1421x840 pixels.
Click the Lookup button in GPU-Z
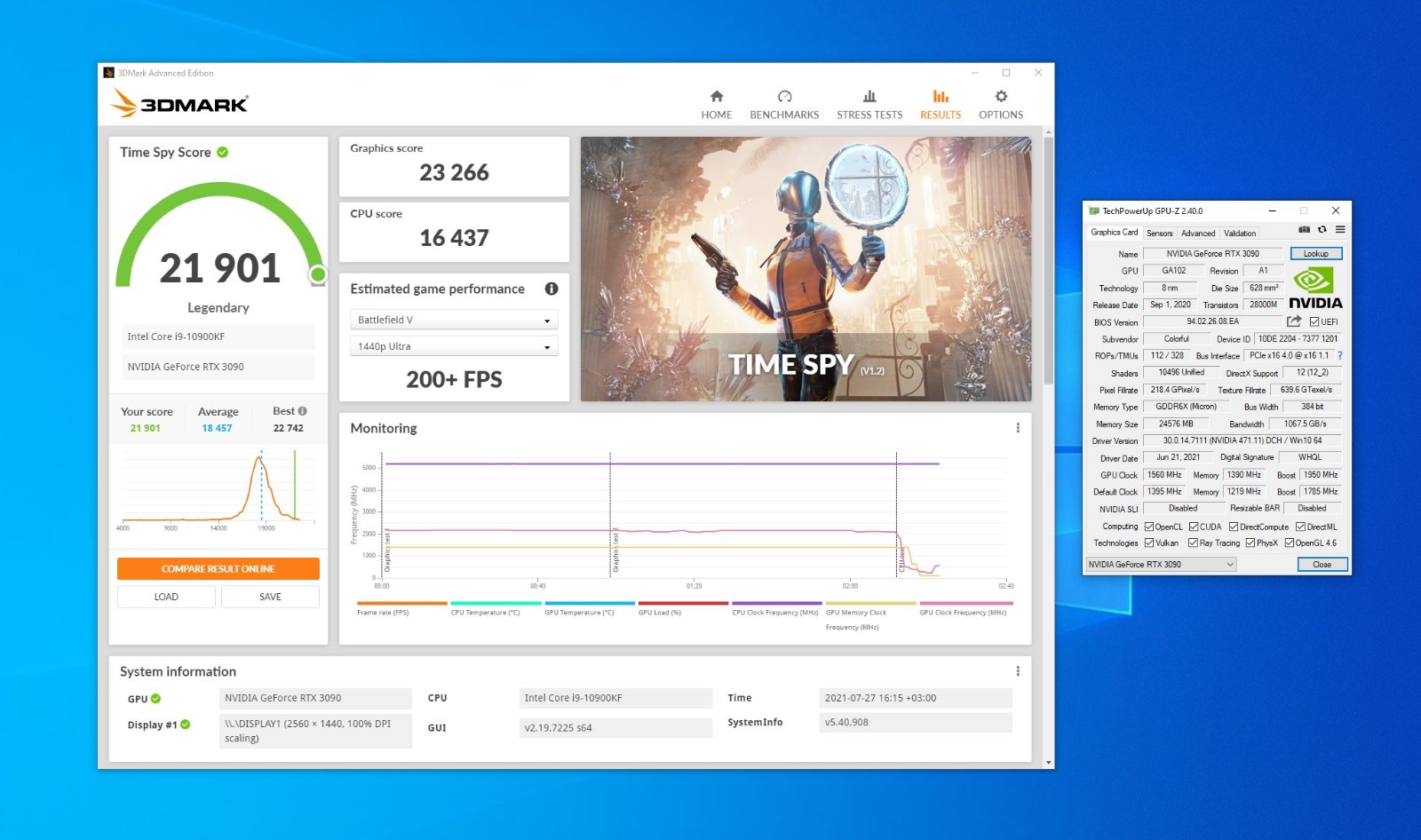tap(1315, 254)
